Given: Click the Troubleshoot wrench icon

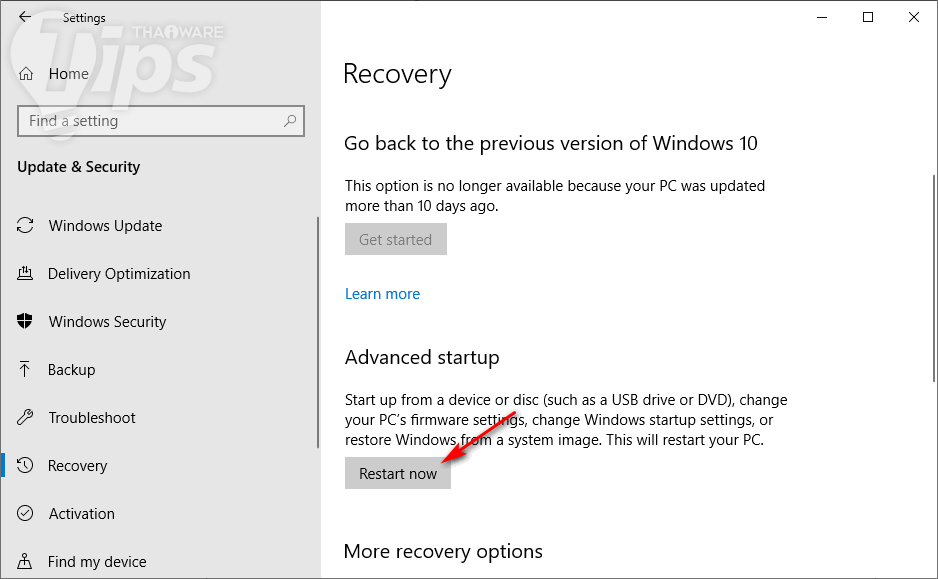Looking at the screenshot, I should (x=26, y=418).
